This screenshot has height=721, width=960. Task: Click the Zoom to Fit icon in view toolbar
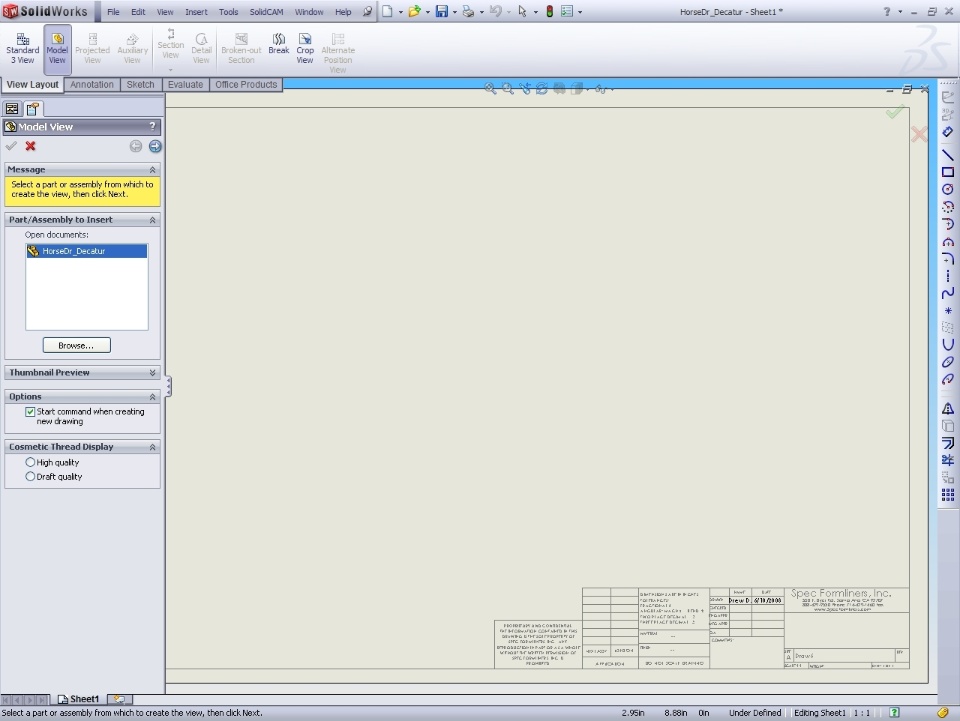490,89
